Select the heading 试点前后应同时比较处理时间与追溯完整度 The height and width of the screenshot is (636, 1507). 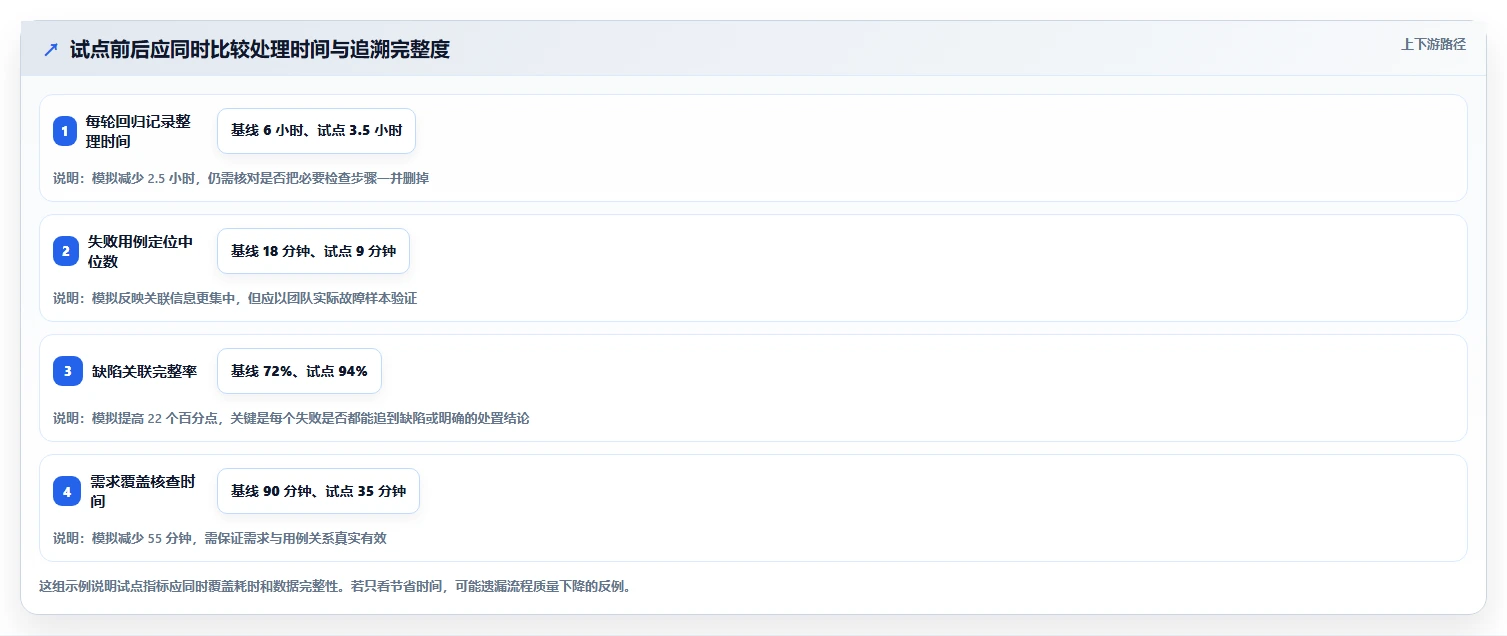coord(260,49)
